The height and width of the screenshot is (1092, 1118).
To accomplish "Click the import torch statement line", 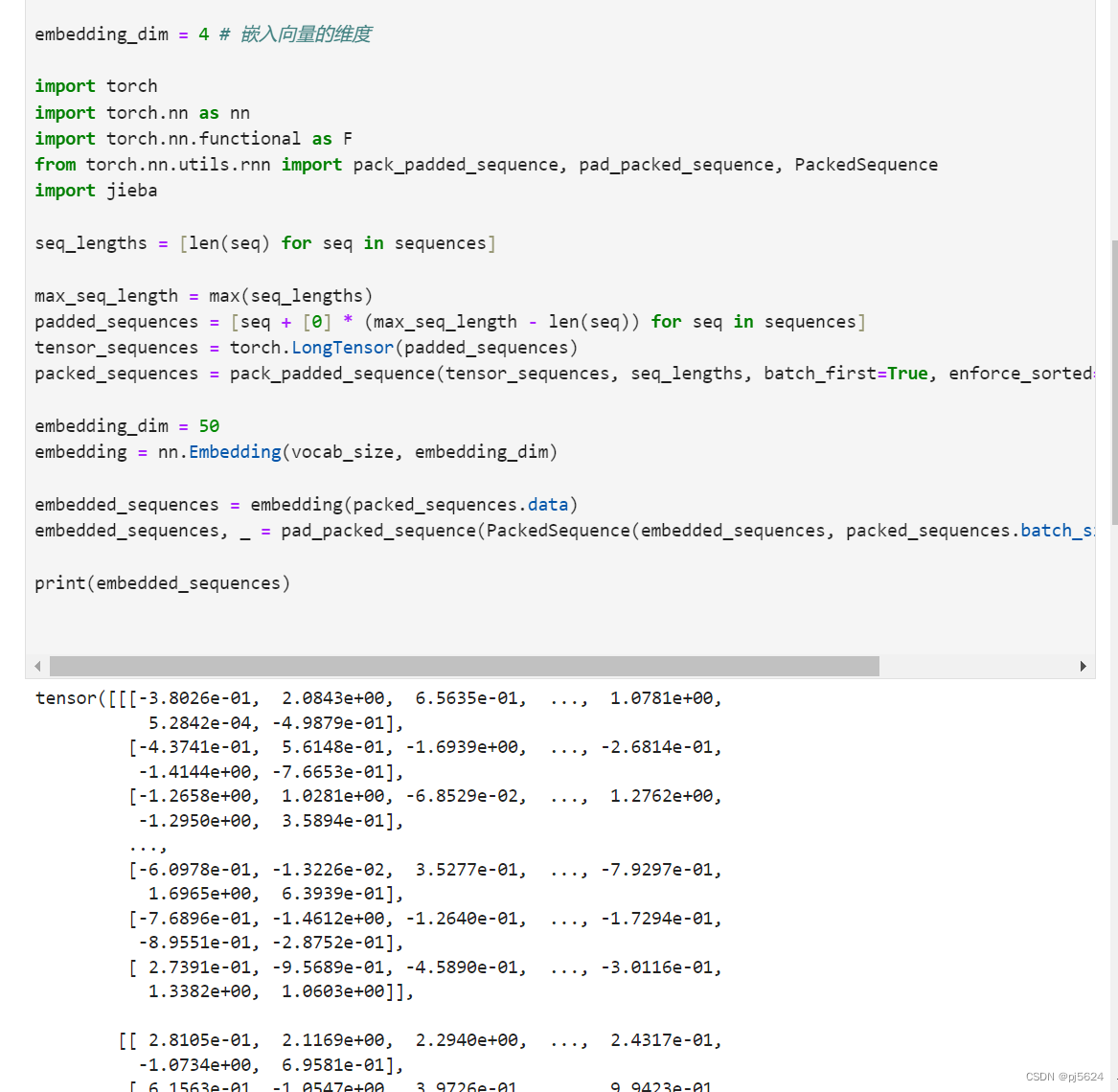I will click(x=96, y=85).
